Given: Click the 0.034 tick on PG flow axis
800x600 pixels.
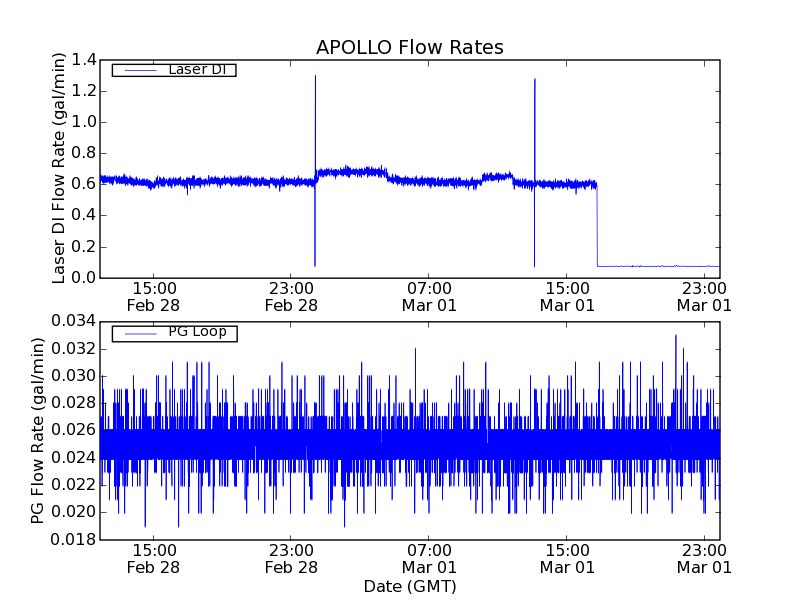Looking at the screenshot, I should [73, 321].
